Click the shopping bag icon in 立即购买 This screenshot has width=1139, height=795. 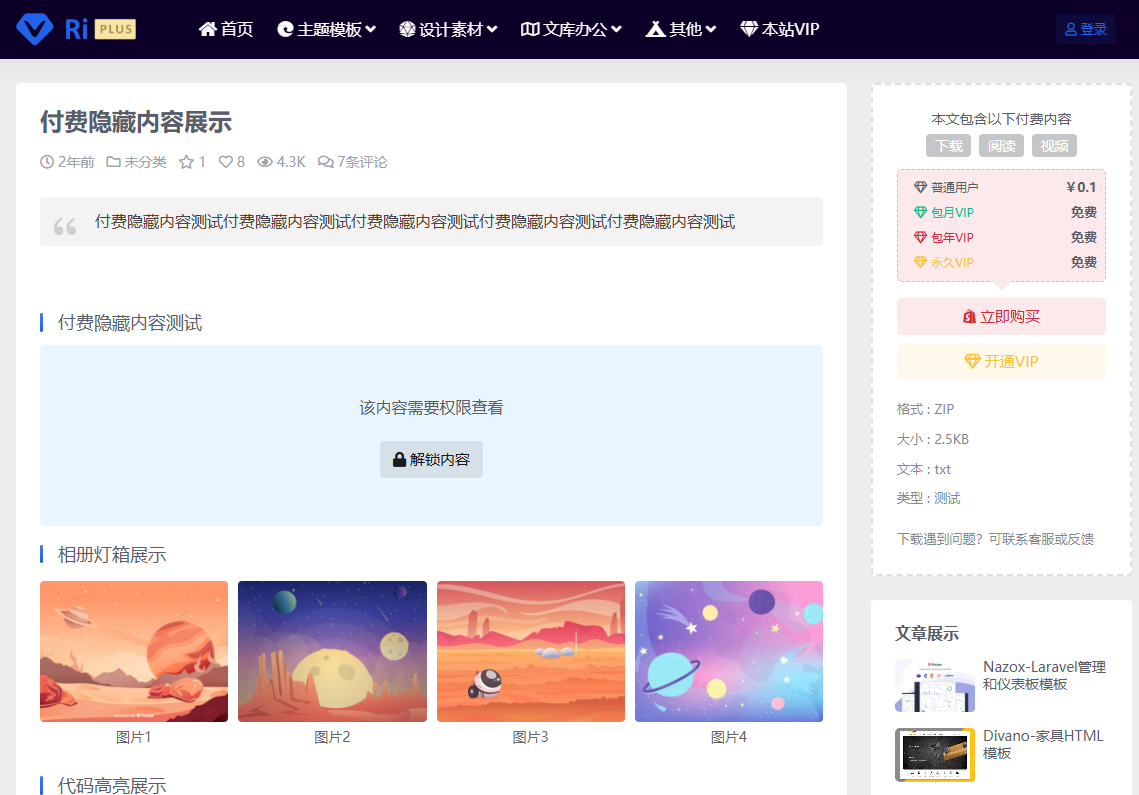coord(969,317)
